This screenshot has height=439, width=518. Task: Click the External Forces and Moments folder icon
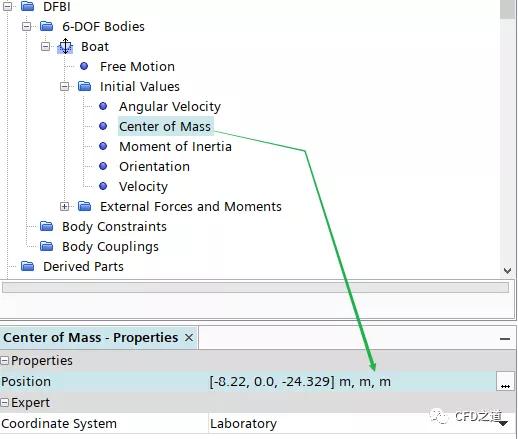(x=84, y=206)
